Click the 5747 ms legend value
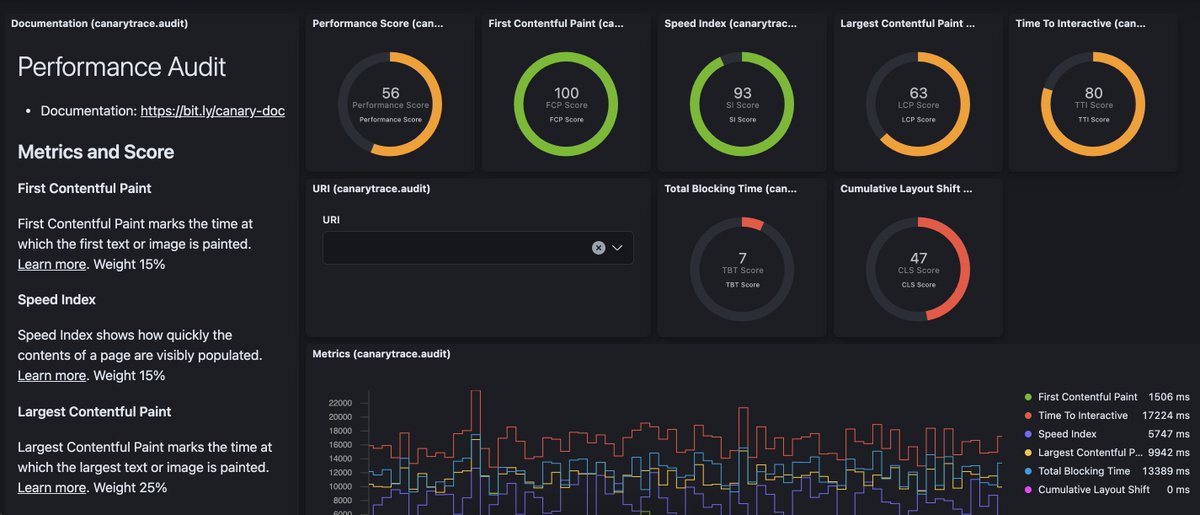Image resolution: width=1200 pixels, height=515 pixels. (1170, 434)
